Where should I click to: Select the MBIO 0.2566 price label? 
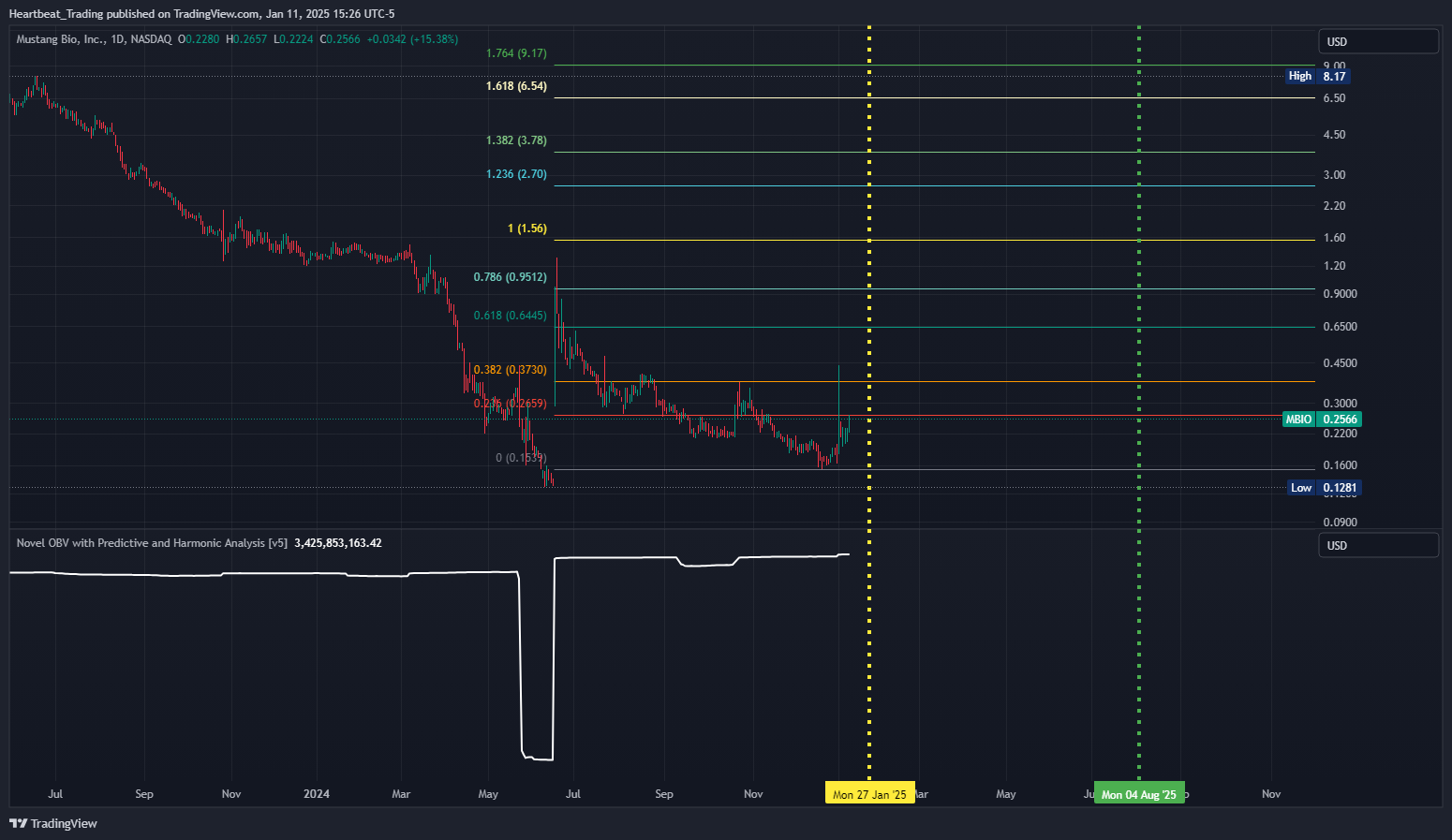point(1322,420)
